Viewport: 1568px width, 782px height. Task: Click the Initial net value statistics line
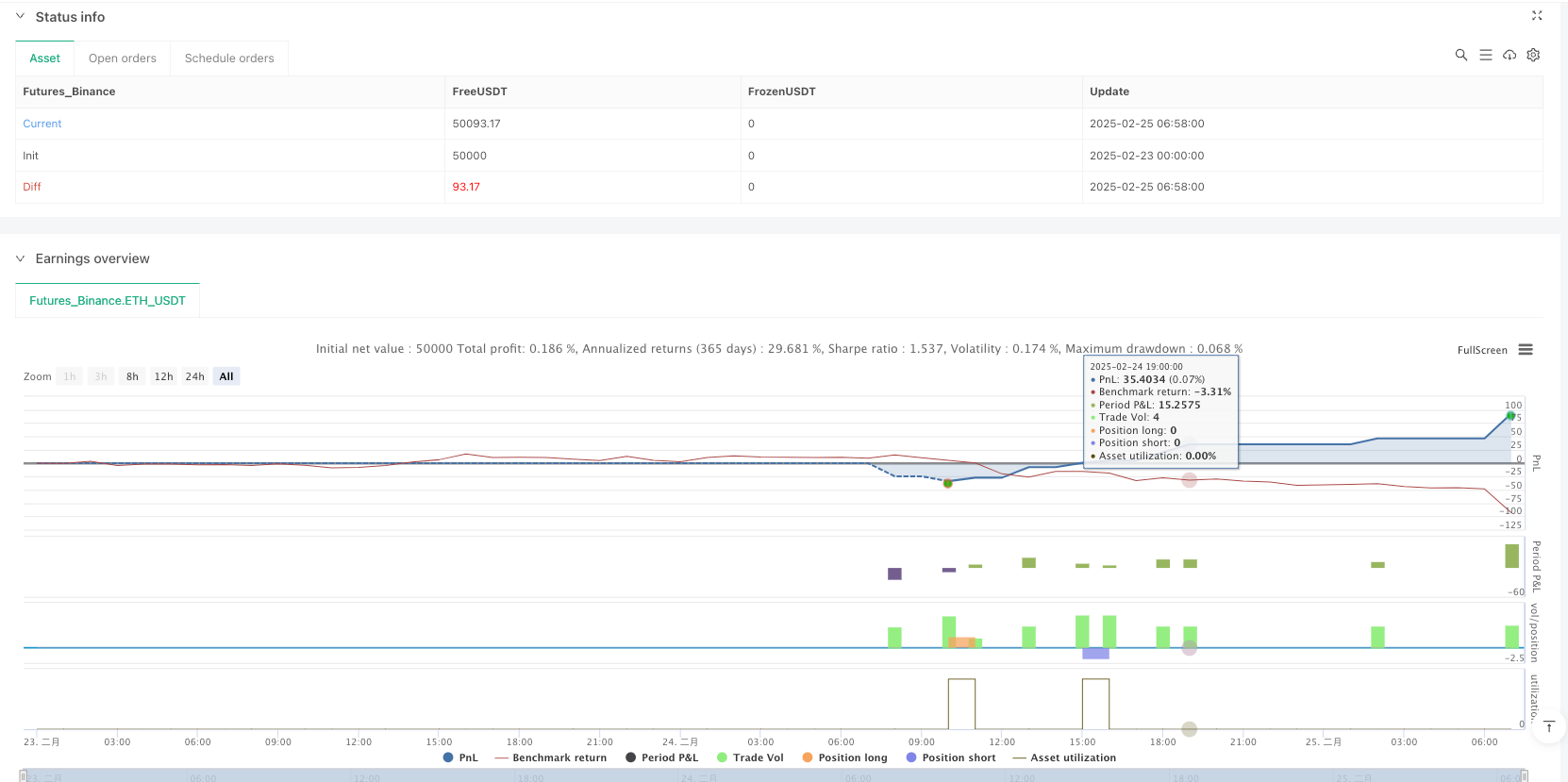click(x=779, y=349)
